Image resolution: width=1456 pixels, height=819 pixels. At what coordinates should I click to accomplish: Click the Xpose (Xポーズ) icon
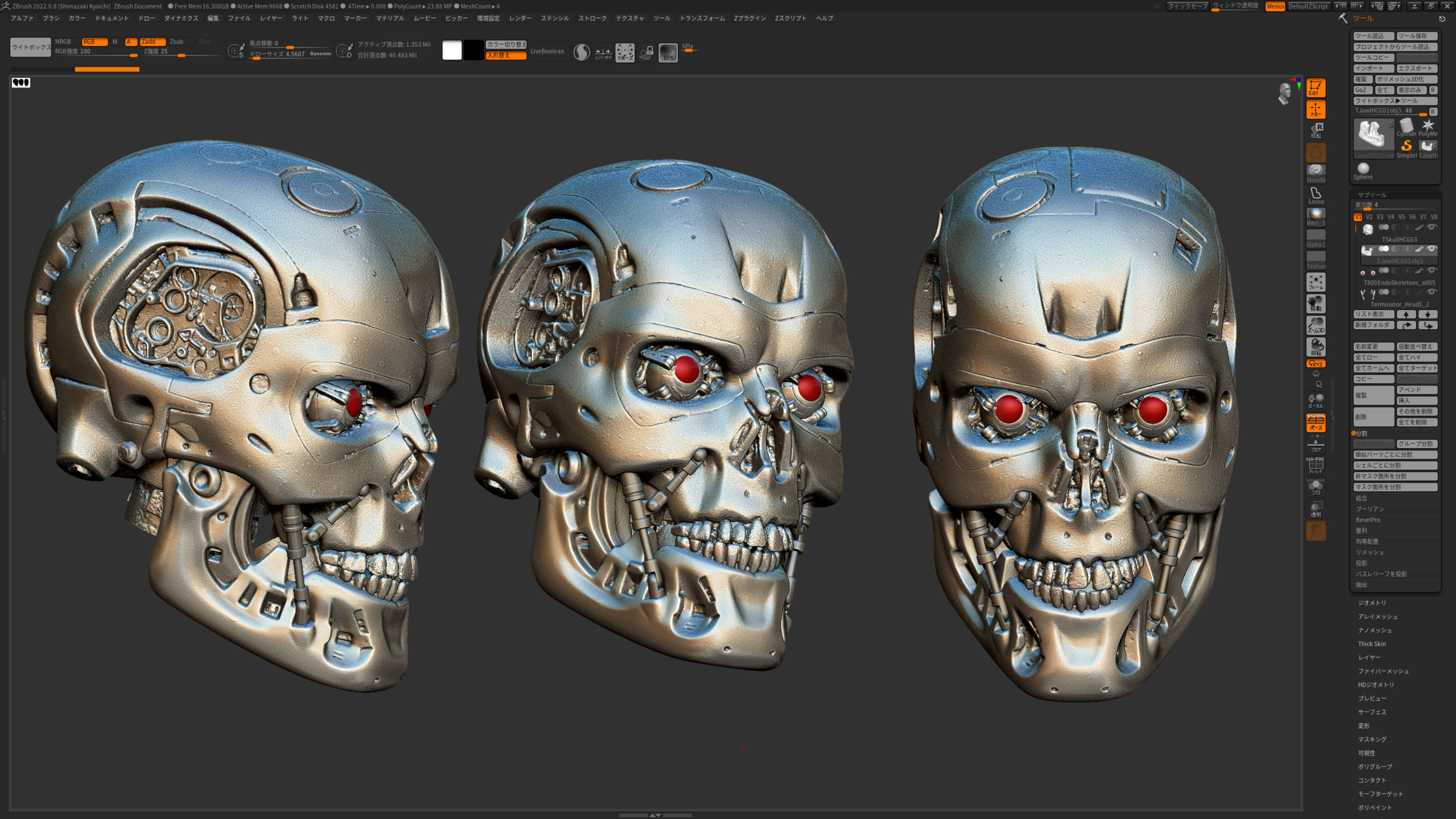pos(624,53)
